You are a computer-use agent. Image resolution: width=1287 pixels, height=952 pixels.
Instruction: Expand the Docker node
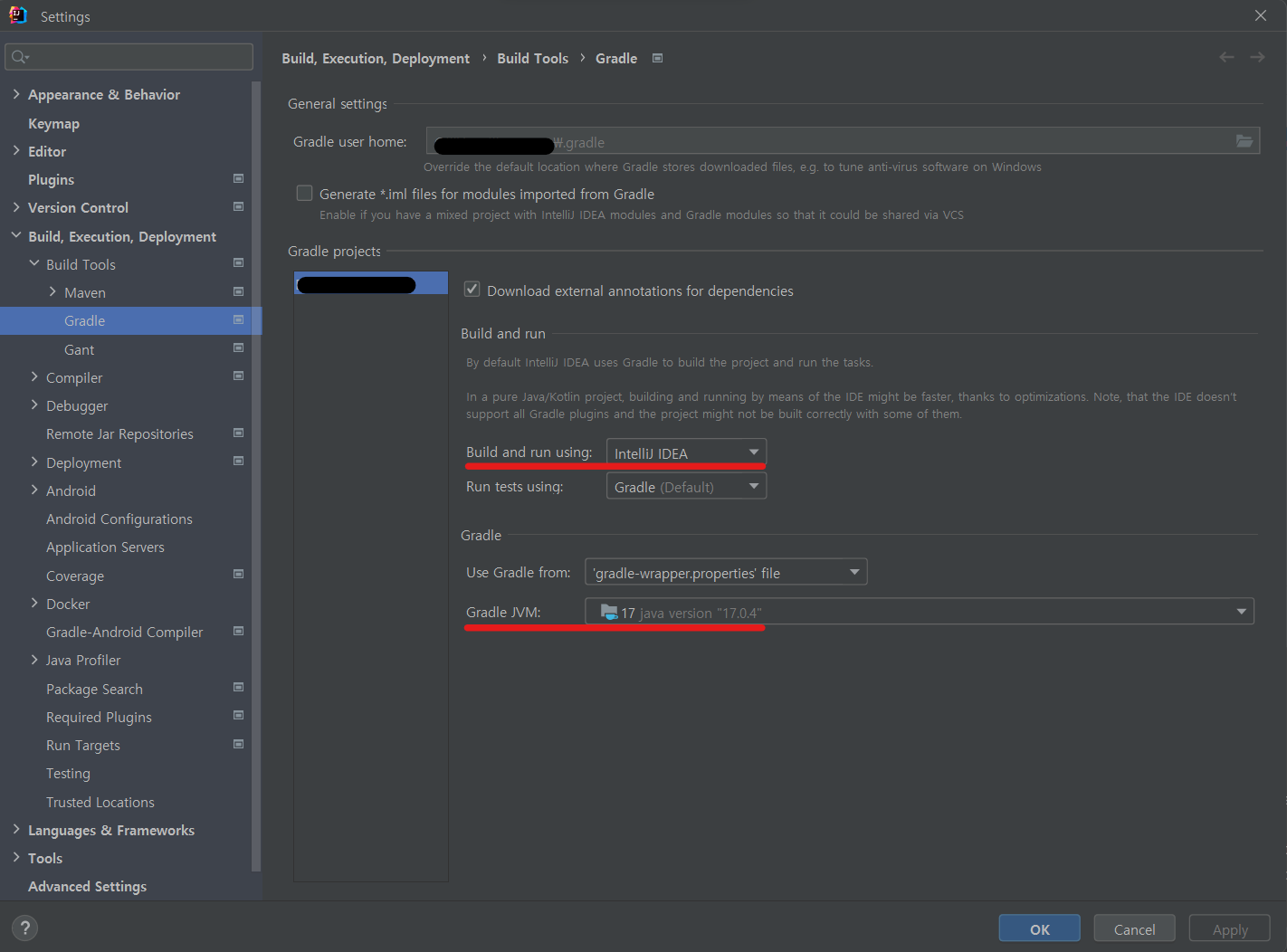[x=34, y=603]
